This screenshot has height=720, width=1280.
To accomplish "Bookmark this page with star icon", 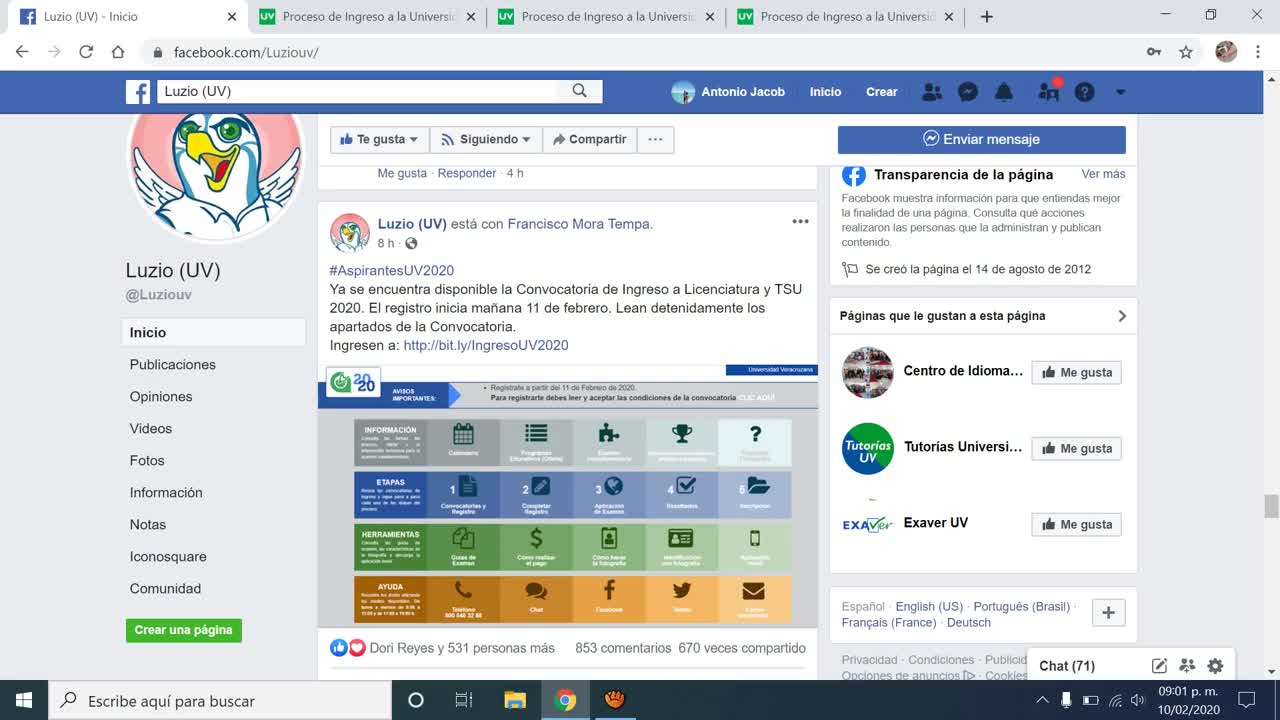I will click(x=1186, y=52).
